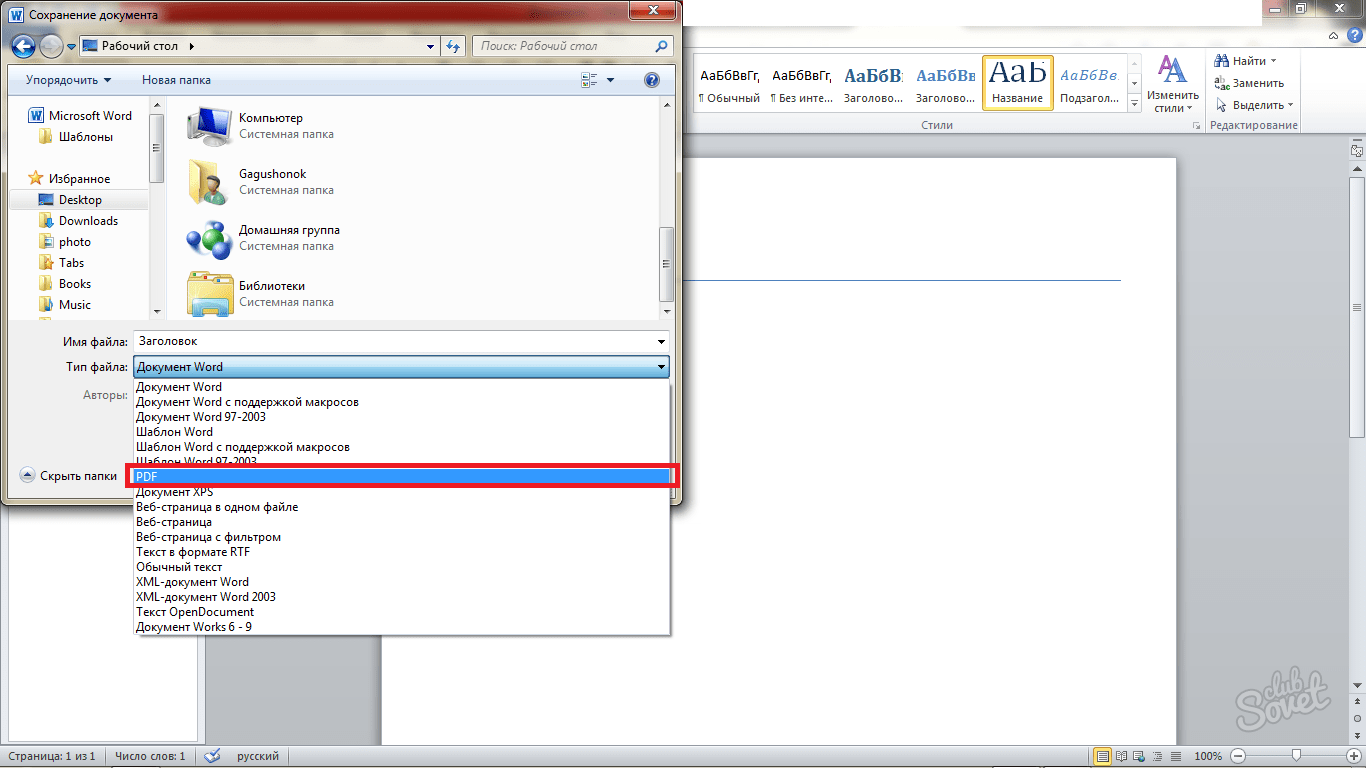The image size is (1366, 768).
Task: Choose Текст в формате RTF file type
Action: point(401,552)
